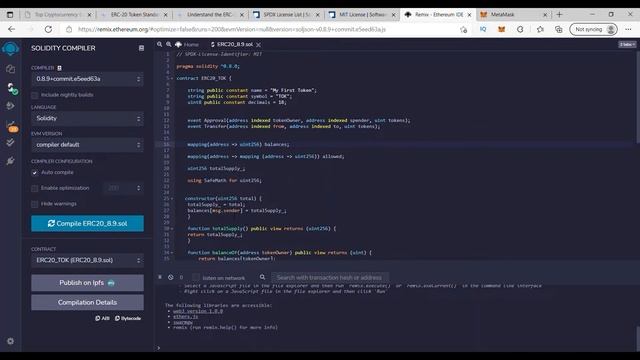Click the zoom out icon in editor

pyautogui.click(x=160, y=44)
